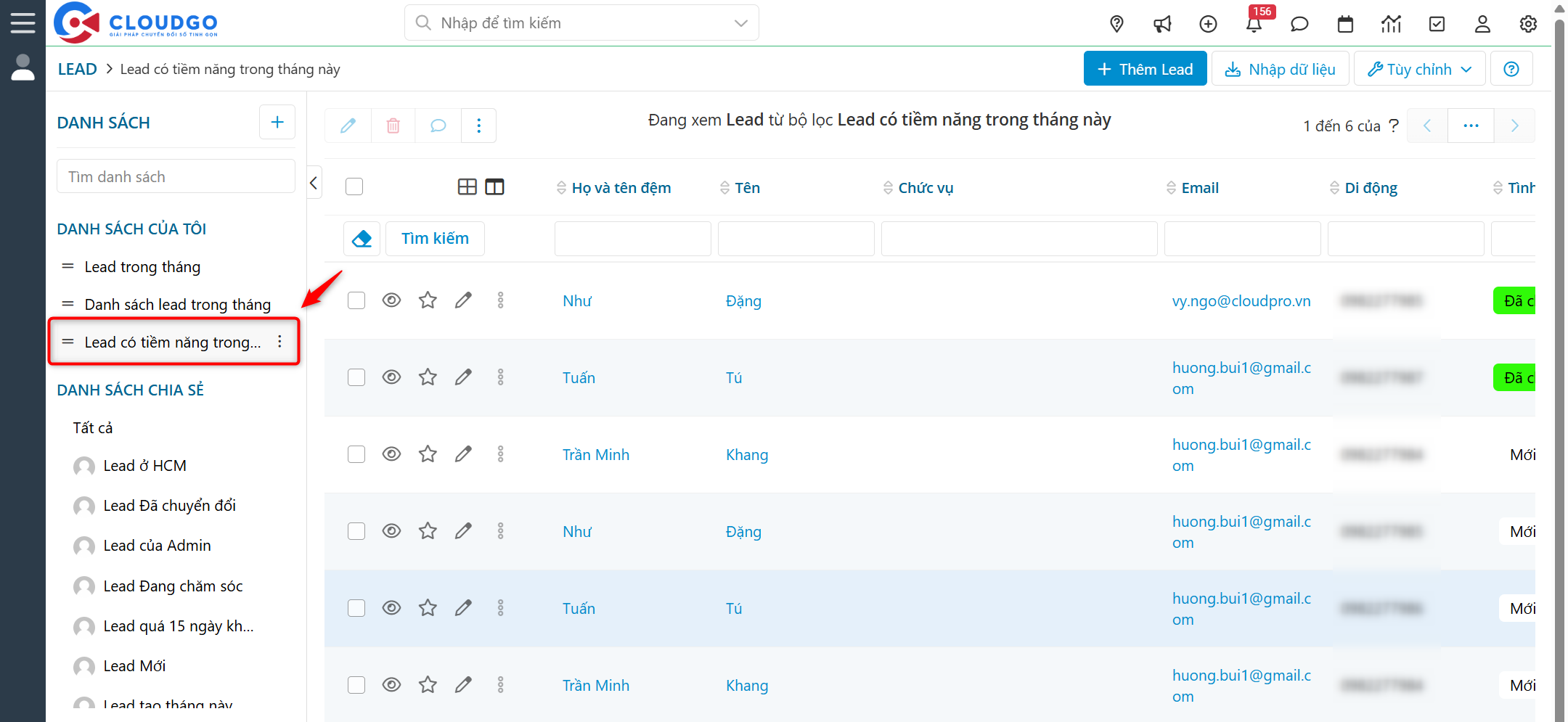Select 'Lead trong tháng' list
Image resolution: width=1568 pixels, height=722 pixels.
click(x=142, y=267)
